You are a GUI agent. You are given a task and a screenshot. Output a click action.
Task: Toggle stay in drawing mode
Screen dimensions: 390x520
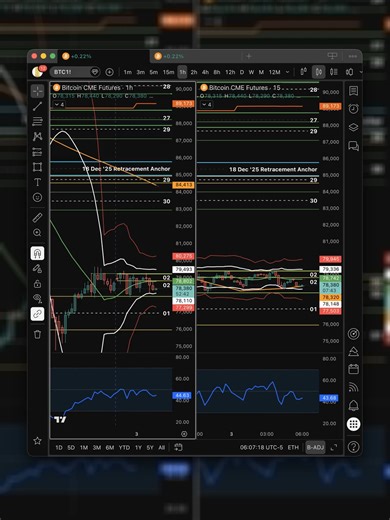pyautogui.click(x=37, y=269)
